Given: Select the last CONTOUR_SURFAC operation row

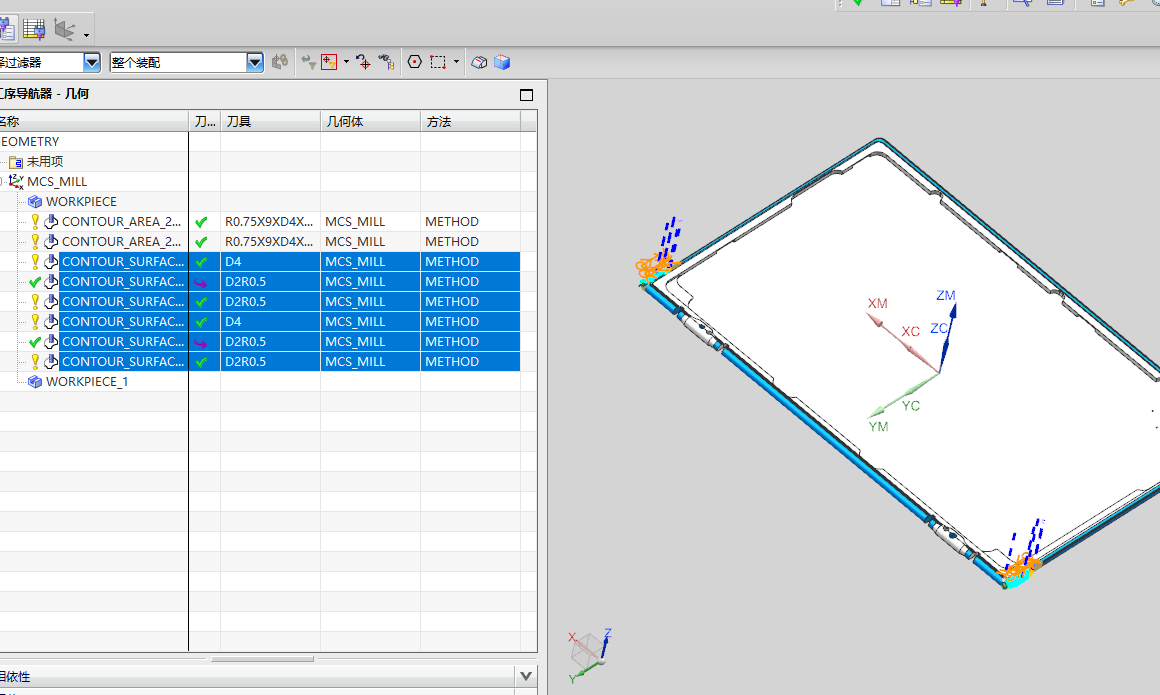Looking at the screenshot, I should pos(123,361).
